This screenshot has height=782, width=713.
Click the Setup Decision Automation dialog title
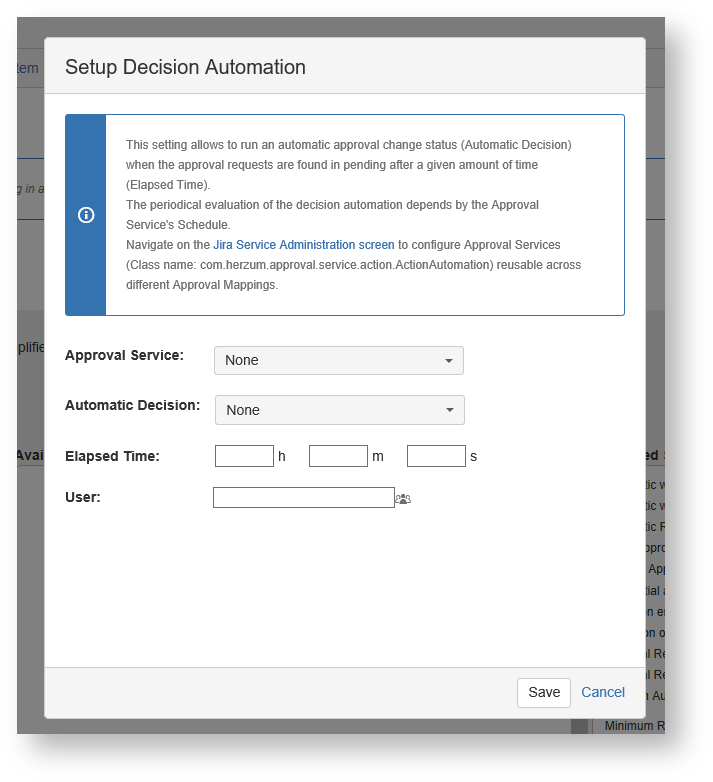185,67
